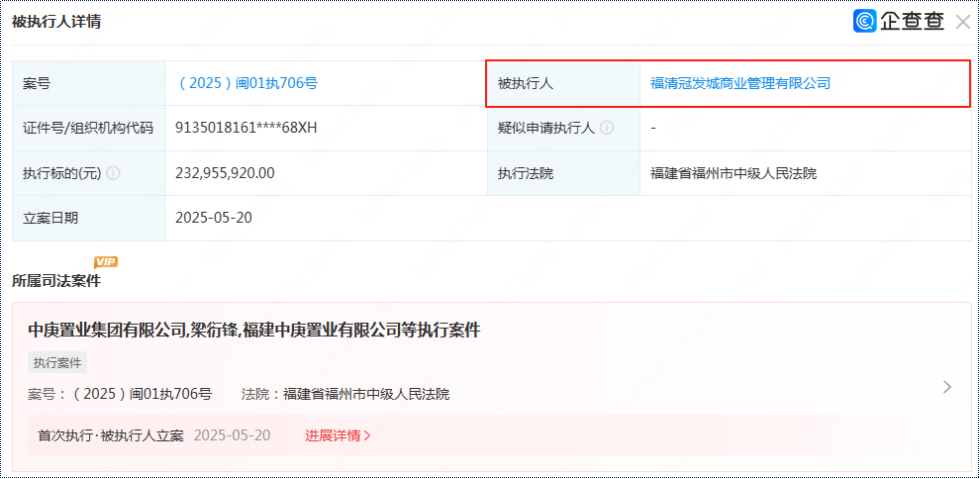The height and width of the screenshot is (479, 980).
Task: Open 福清冠发城商业管理有限公司 company link
Action: [x=740, y=83]
